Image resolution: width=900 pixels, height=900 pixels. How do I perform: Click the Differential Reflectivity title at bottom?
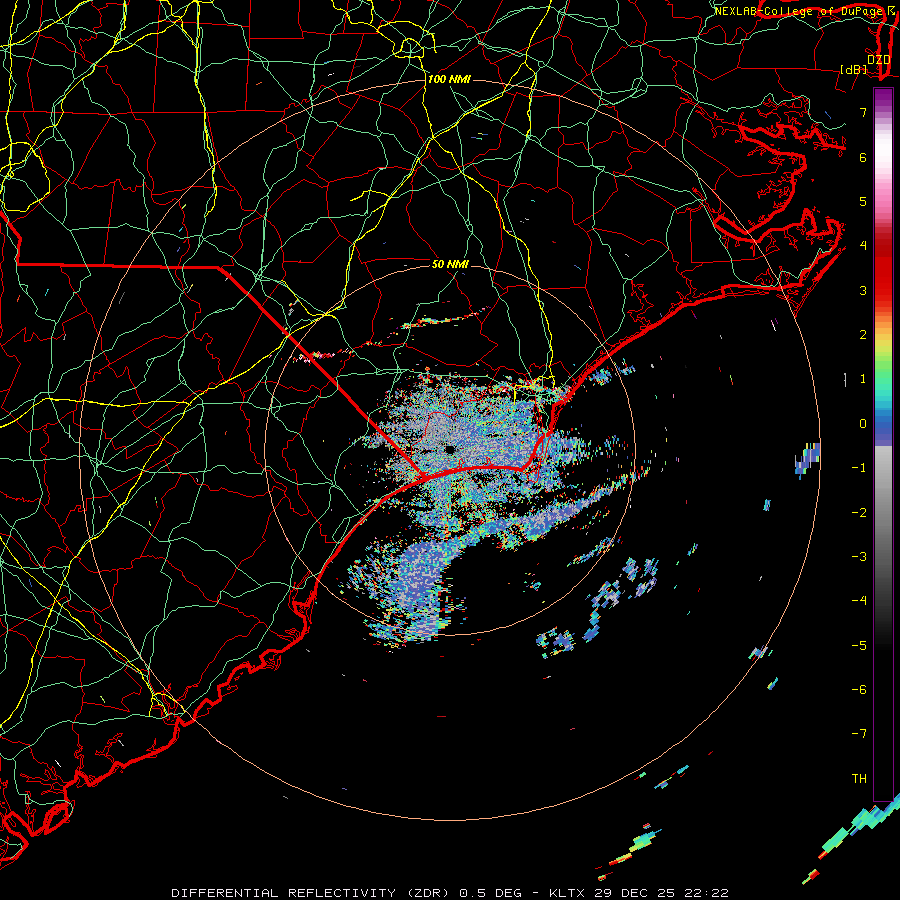point(450,893)
